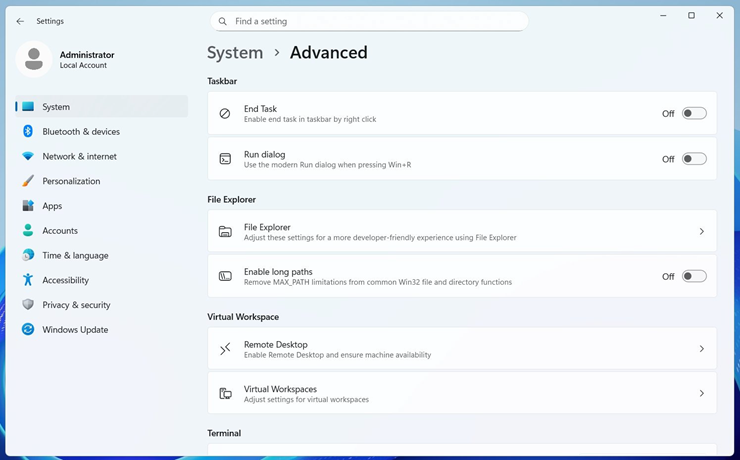Turn on the Run dialog toggle
740x460 pixels.
pyautogui.click(x=694, y=159)
